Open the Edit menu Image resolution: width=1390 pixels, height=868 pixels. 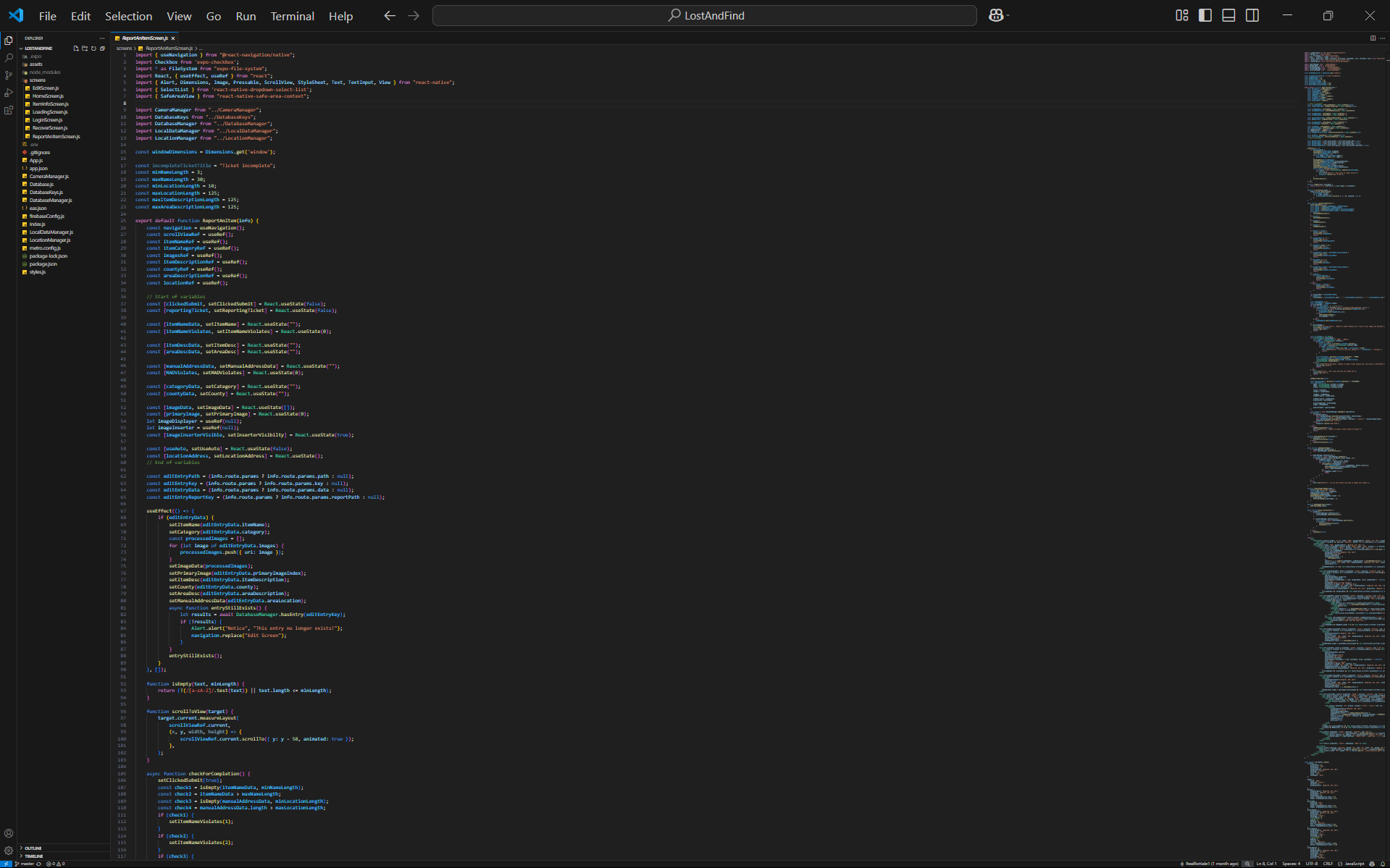click(80, 16)
